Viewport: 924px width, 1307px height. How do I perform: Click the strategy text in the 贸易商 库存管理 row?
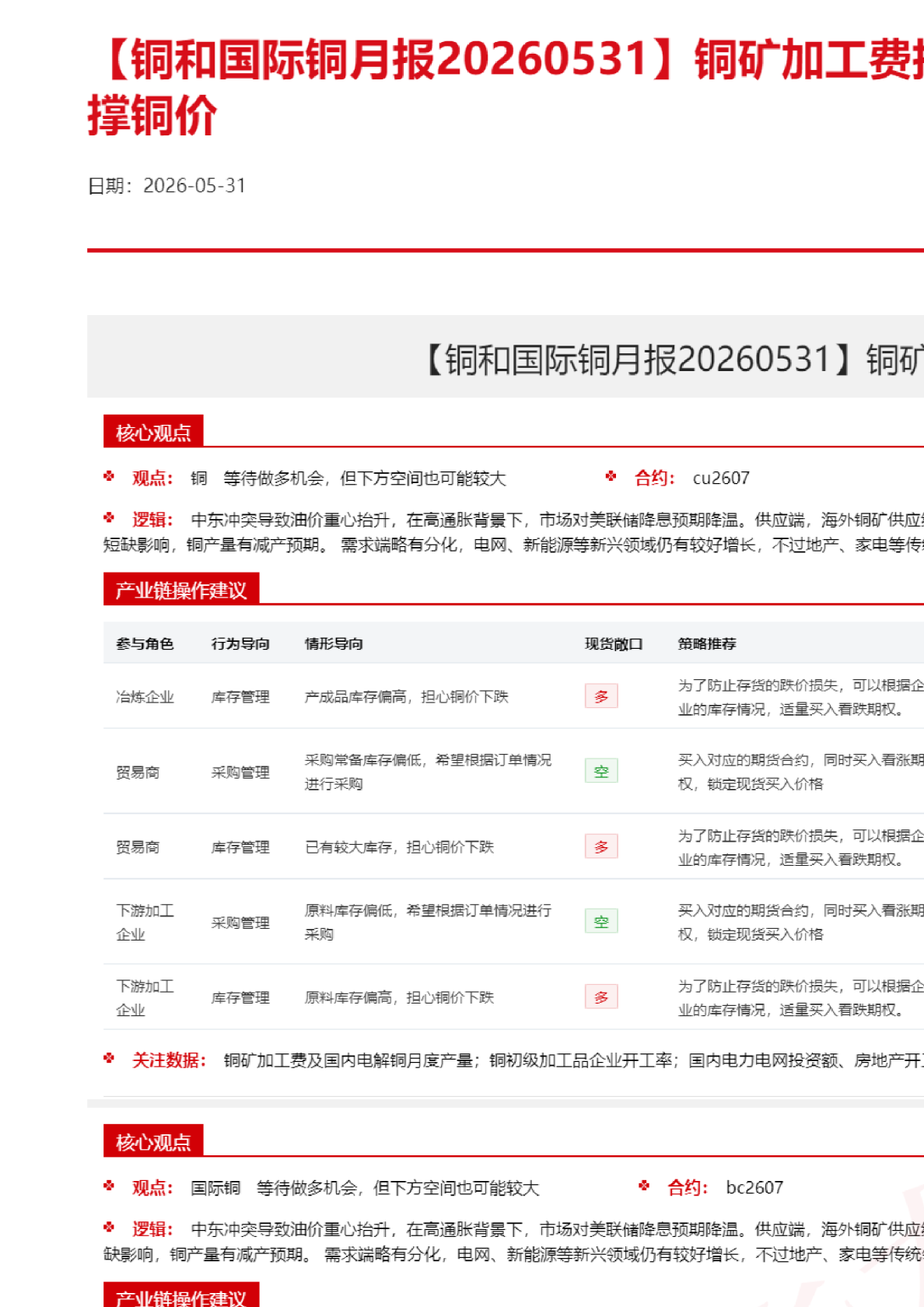[x=800, y=847]
